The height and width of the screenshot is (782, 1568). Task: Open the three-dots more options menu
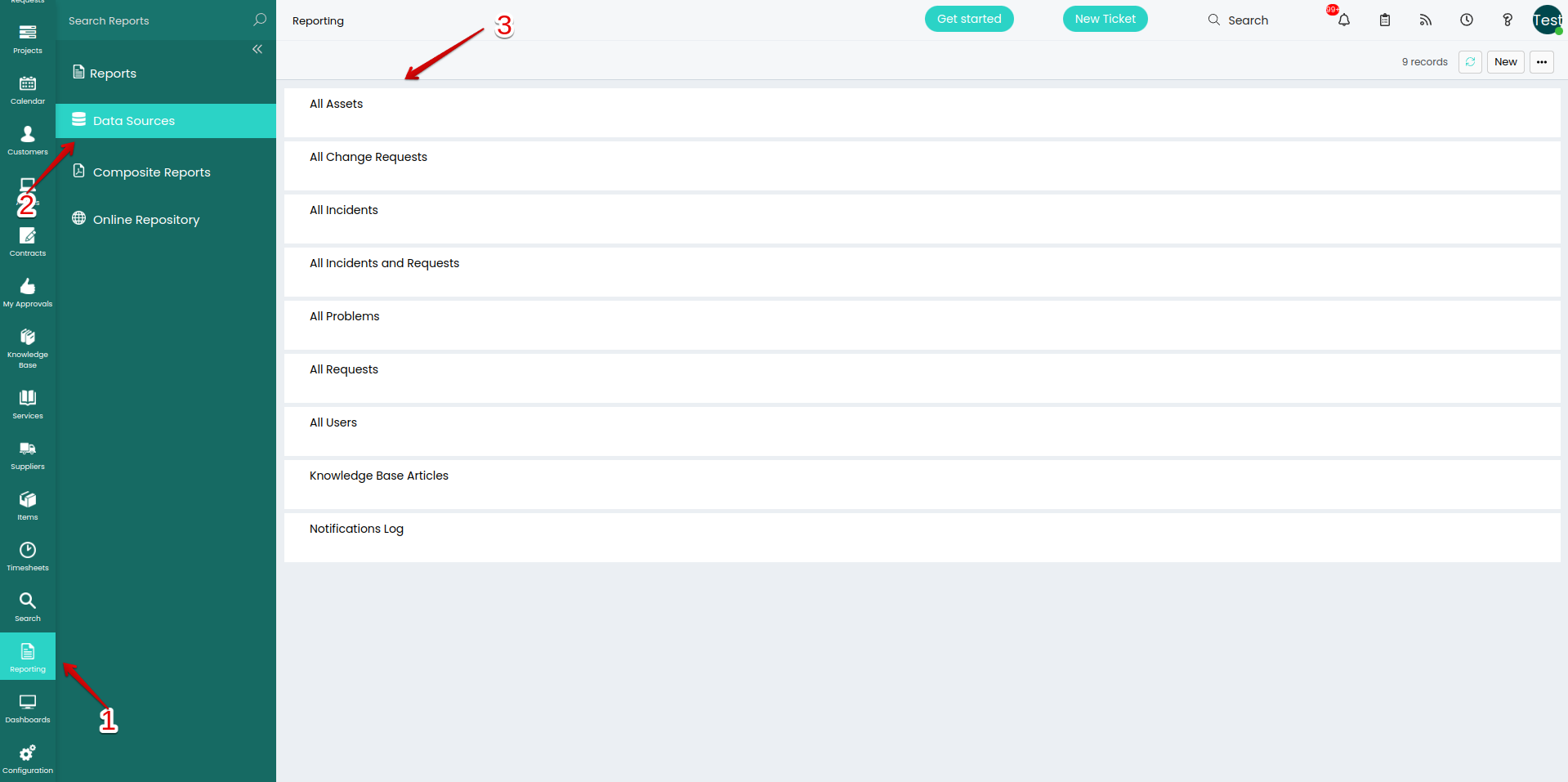coord(1541,62)
